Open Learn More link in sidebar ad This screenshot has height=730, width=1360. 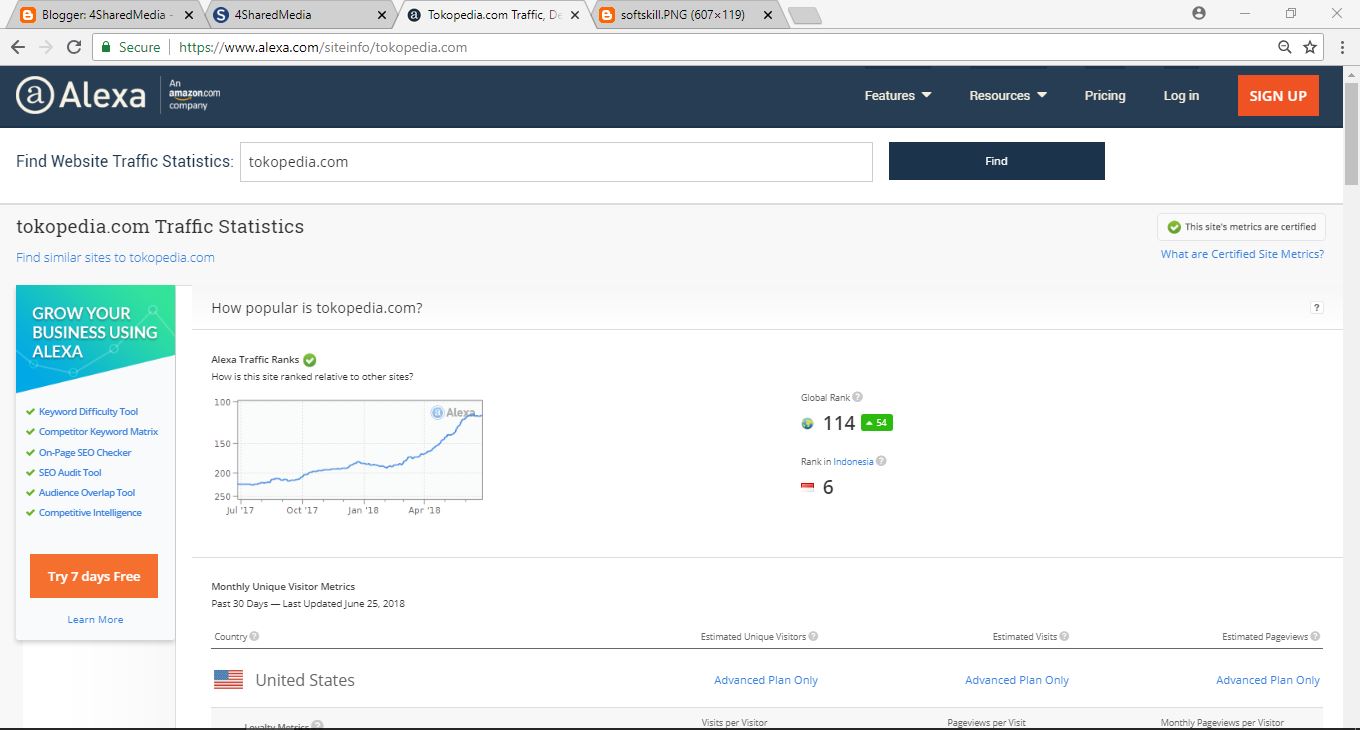95,620
